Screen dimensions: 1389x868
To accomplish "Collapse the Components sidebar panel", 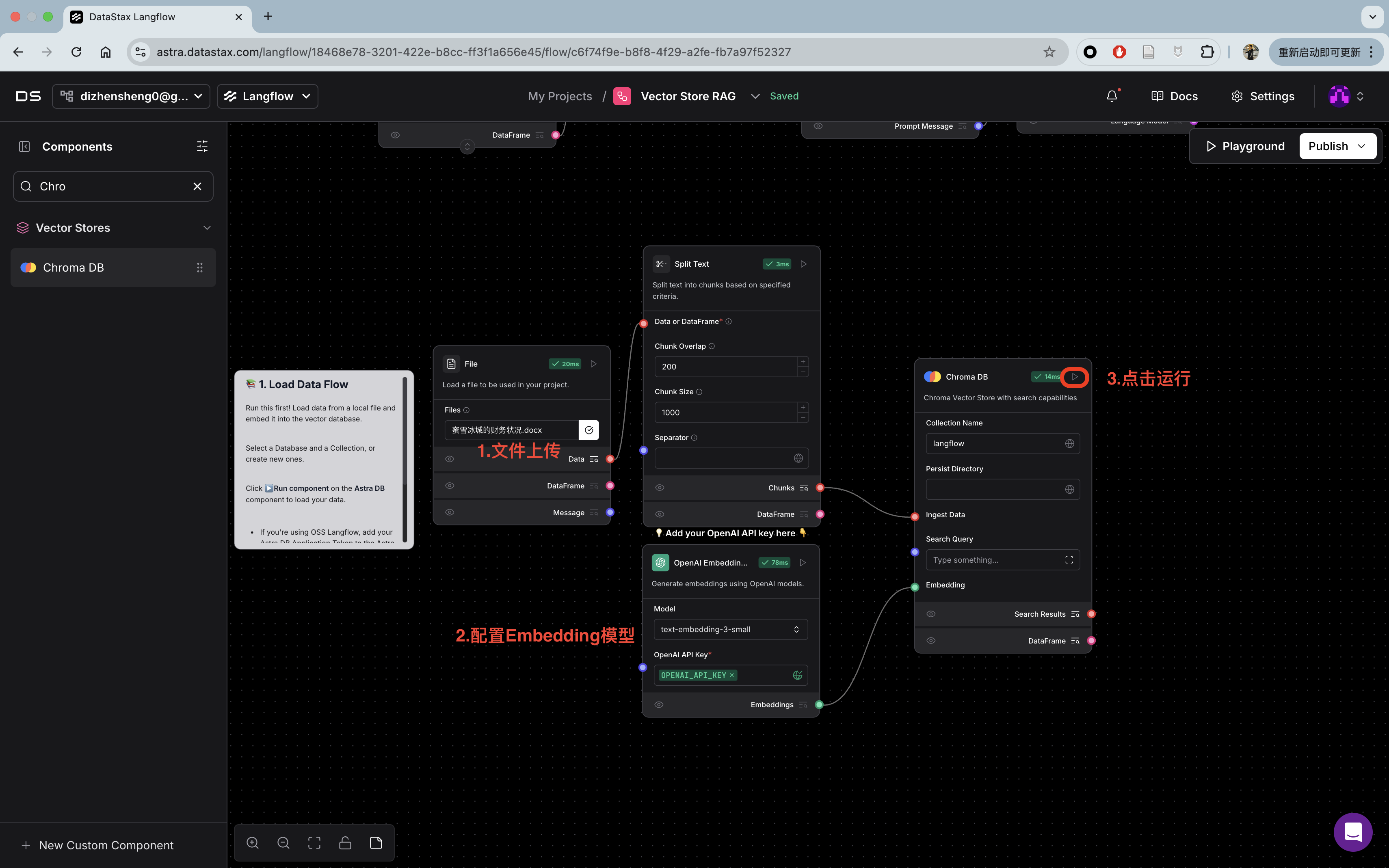I will [x=24, y=147].
